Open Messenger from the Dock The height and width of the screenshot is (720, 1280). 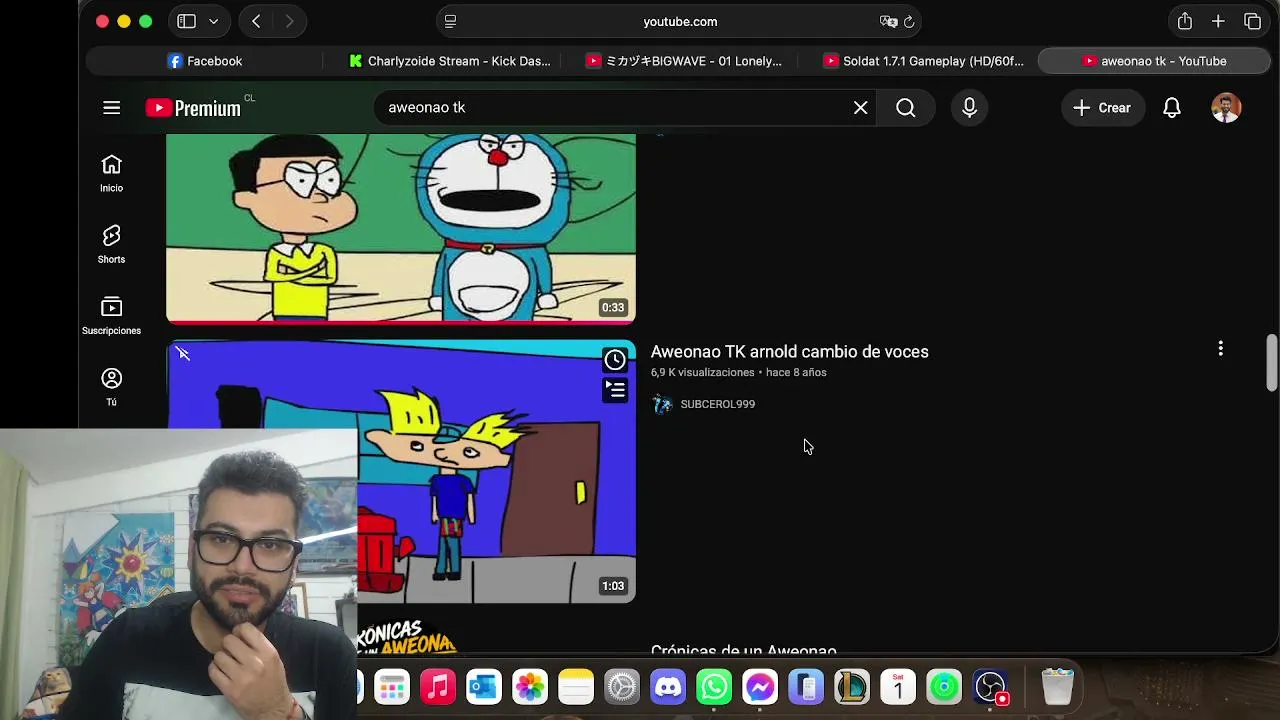[760, 687]
